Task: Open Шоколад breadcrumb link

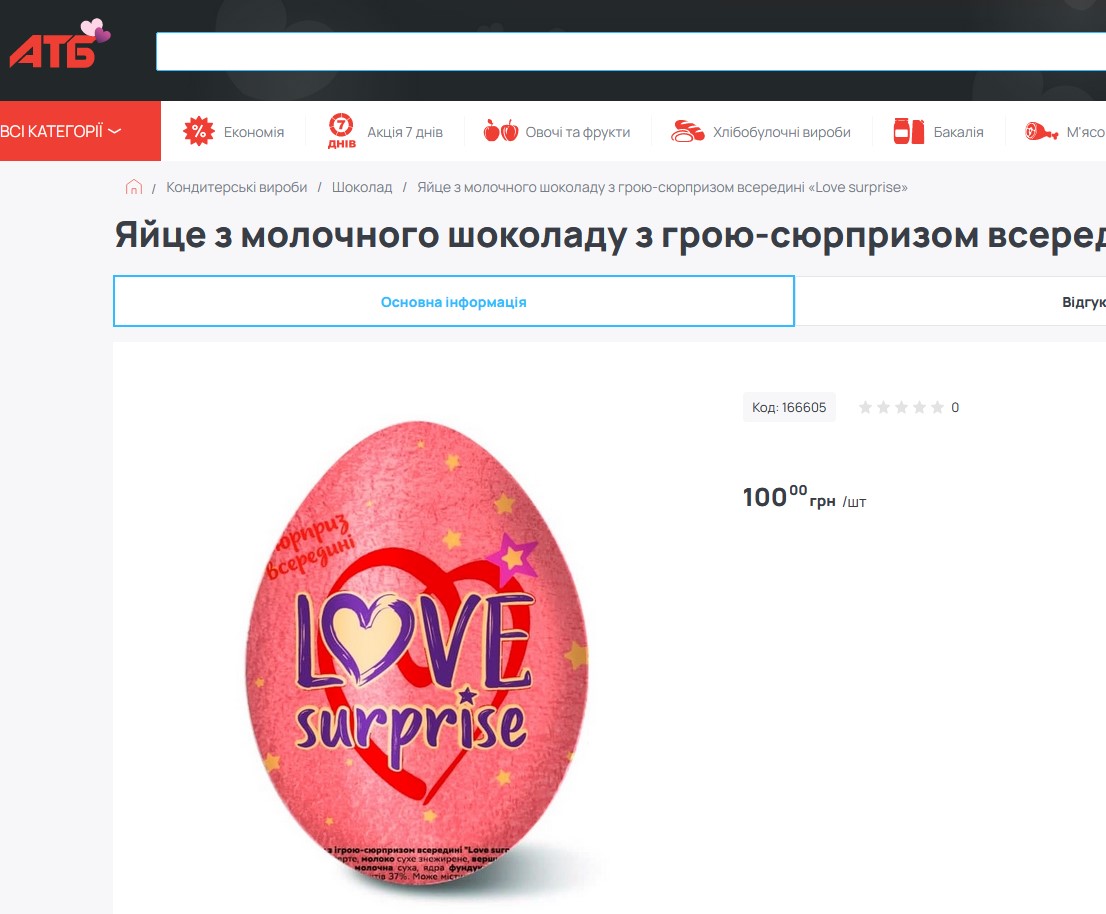Action: [x=362, y=187]
